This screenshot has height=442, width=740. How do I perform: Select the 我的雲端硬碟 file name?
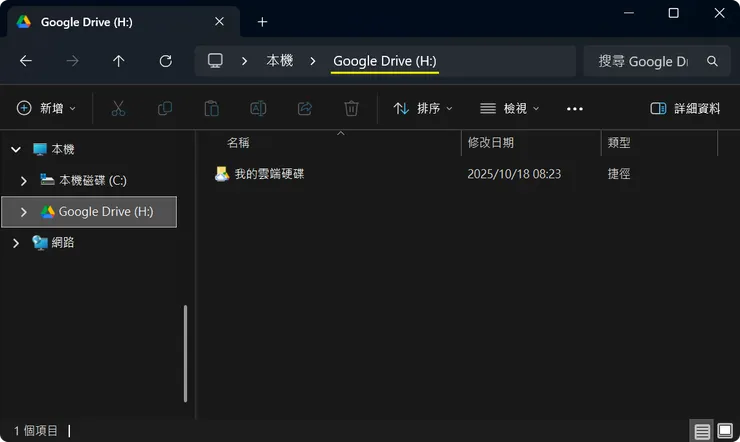[269, 174]
